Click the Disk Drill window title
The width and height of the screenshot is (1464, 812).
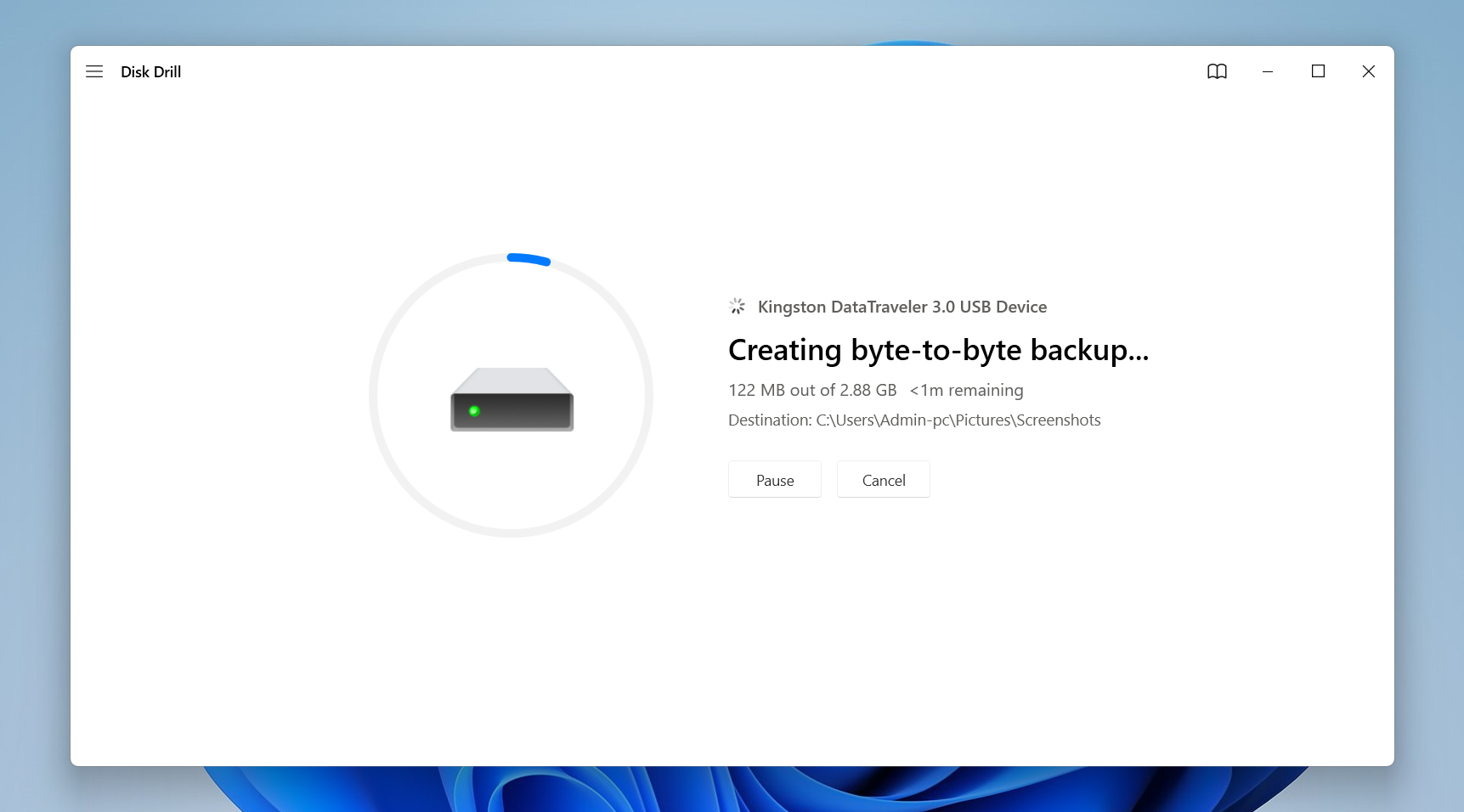pyautogui.click(x=151, y=72)
